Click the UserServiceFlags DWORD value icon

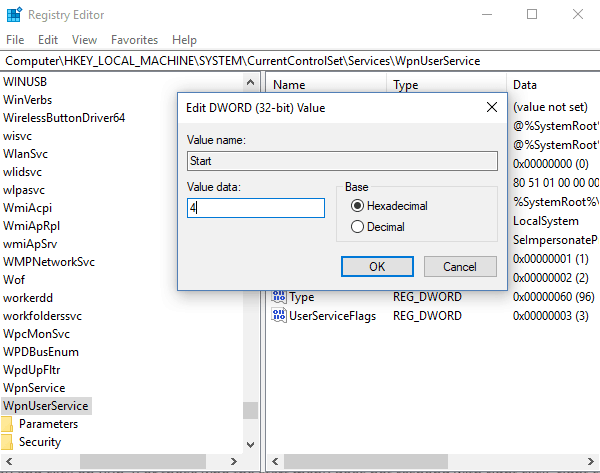[x=279, y=316]
